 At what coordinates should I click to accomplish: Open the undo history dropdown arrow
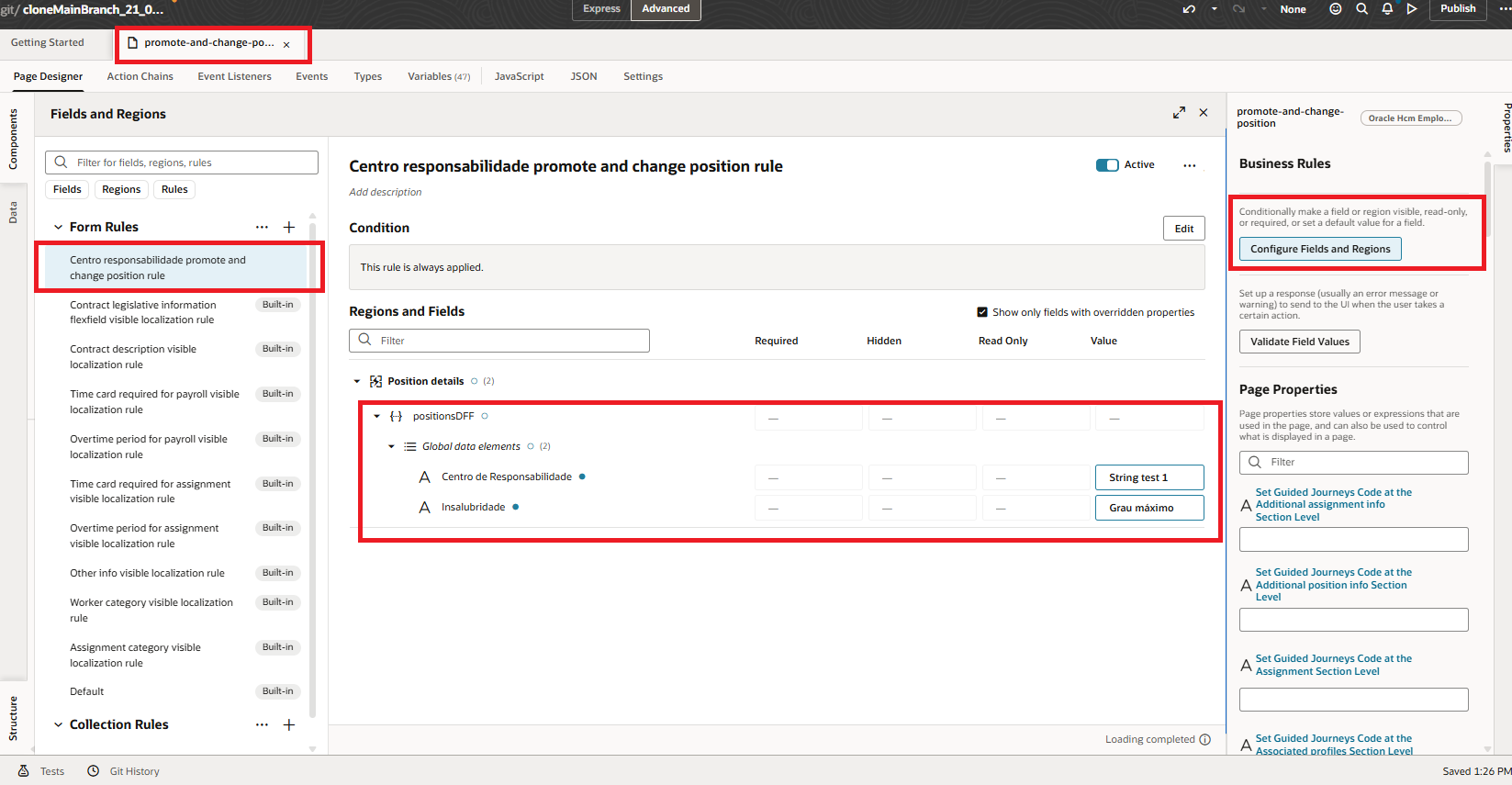1214,9
